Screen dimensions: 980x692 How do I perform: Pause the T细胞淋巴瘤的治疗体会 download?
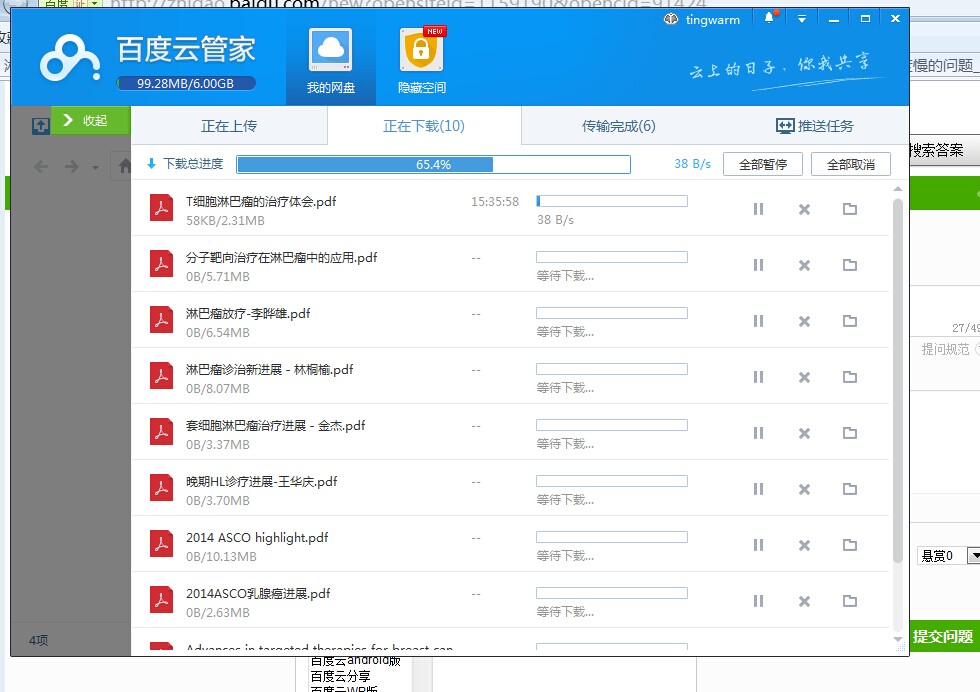(x=758, y=210)
